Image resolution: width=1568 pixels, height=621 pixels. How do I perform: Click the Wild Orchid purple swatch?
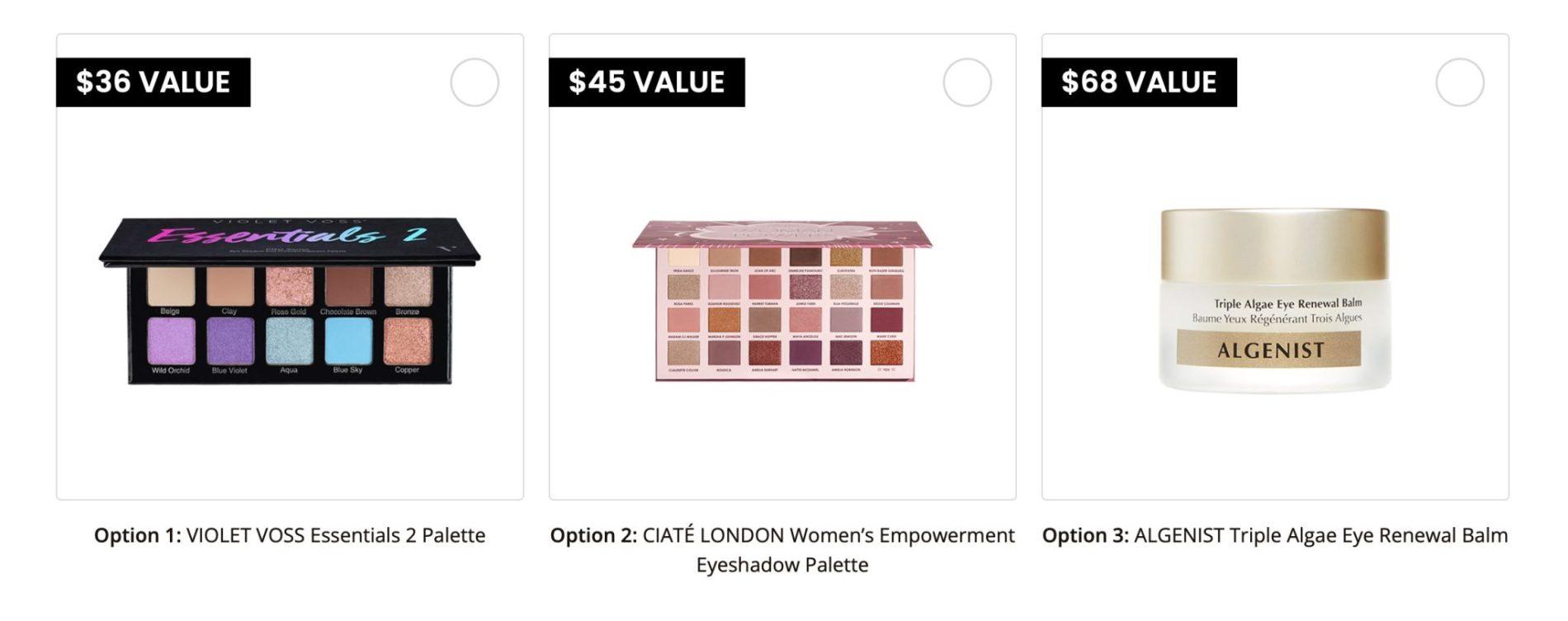pyautogui.click(x=171, y=341)
